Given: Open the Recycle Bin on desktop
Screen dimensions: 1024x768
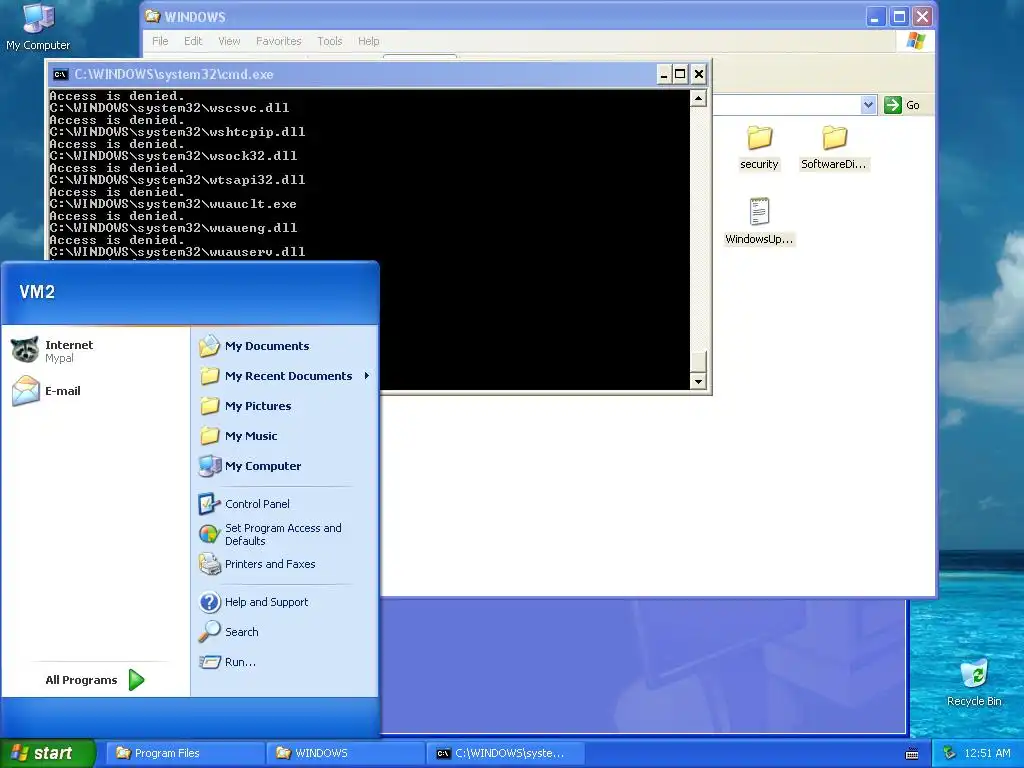Looking at the screenshot, I should 974,683.
